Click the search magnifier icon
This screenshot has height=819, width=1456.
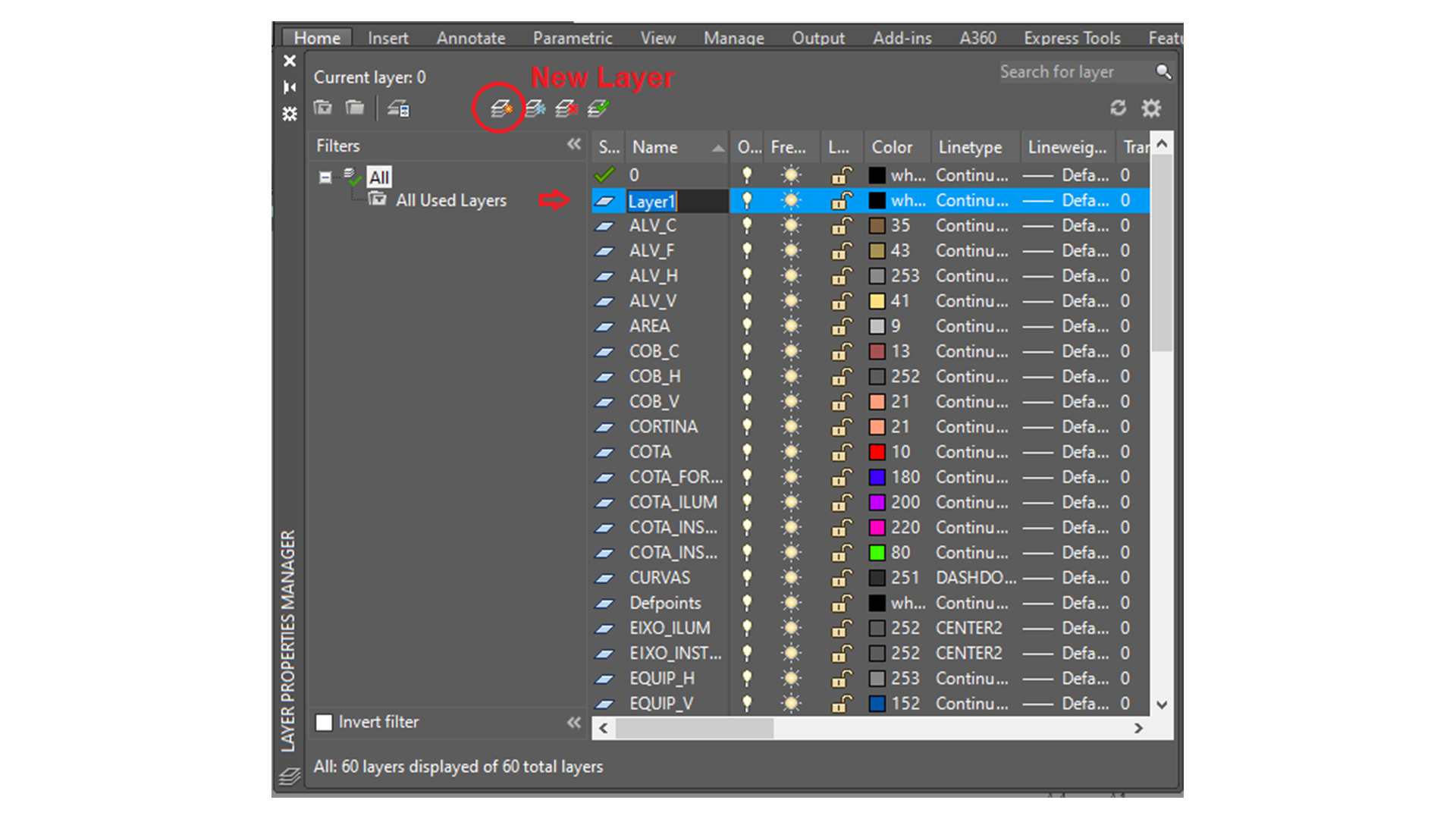[1163, 72]
